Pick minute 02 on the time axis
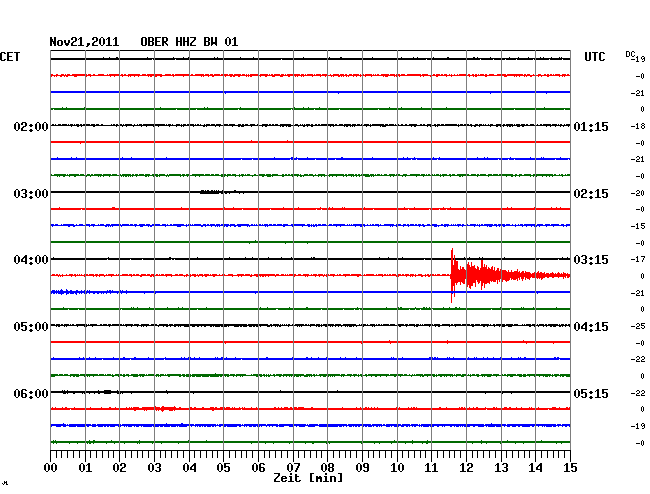Screen dimensions: 650x494 click(x=119, y=468)
